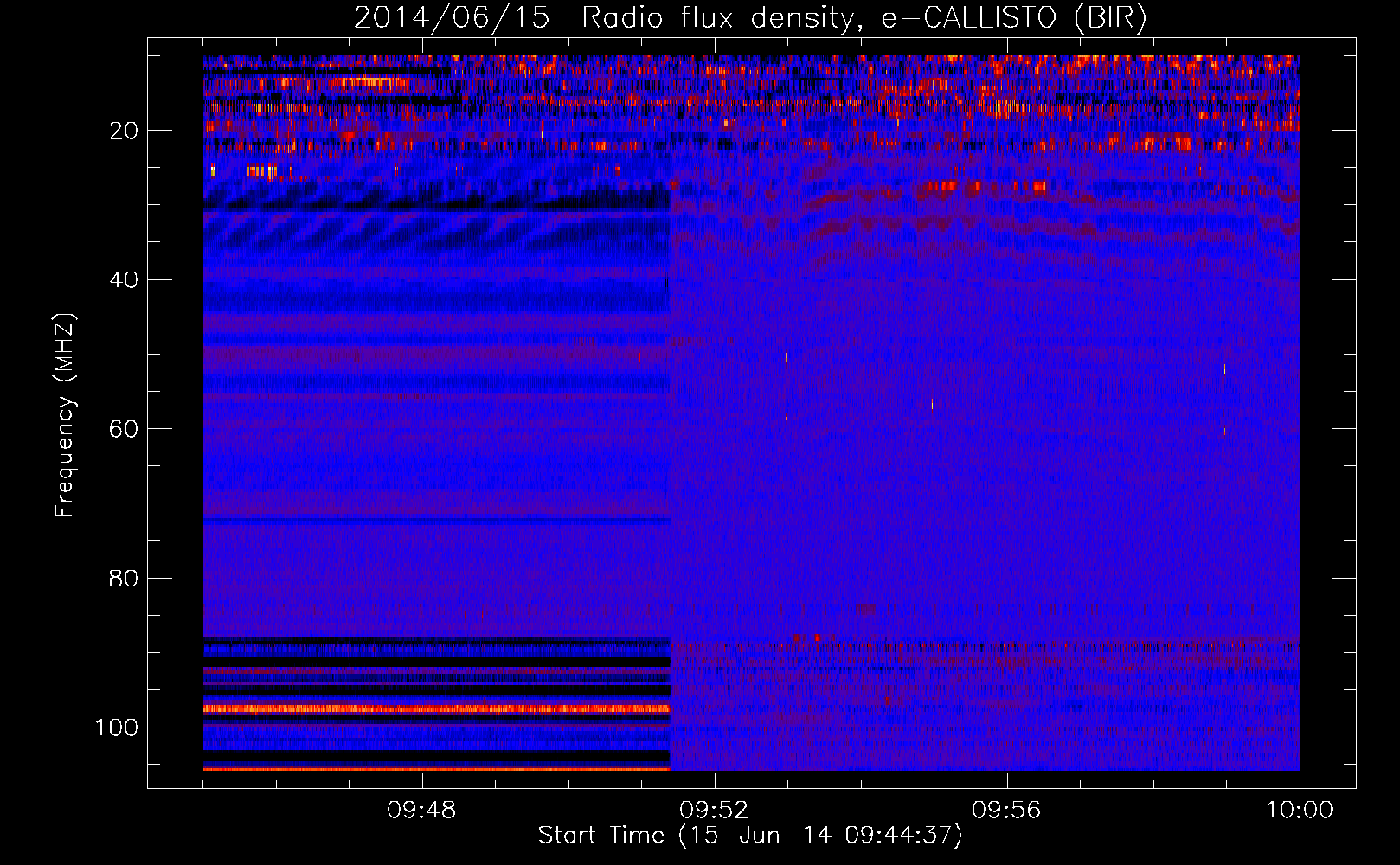Click the 80 frequency tick label
1400x865 pixels.
pos(124,579)
